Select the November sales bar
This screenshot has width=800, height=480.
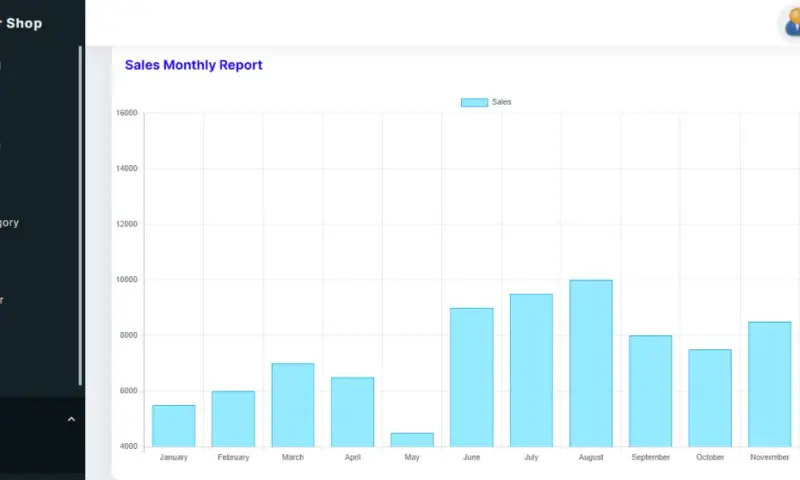coord(769,384)
